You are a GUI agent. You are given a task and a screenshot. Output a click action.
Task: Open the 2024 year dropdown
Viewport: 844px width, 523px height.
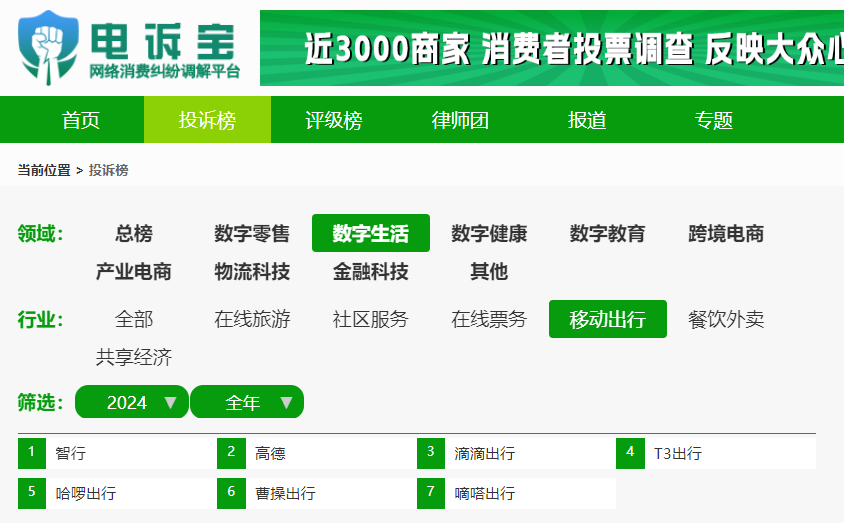click(132, 402)
